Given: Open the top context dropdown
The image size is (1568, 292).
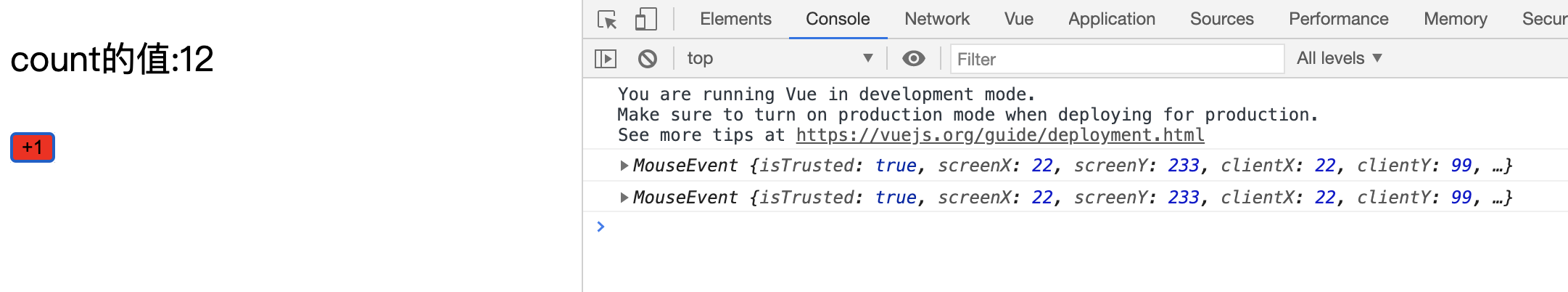Looking at the screenshot, I should 780,58.
